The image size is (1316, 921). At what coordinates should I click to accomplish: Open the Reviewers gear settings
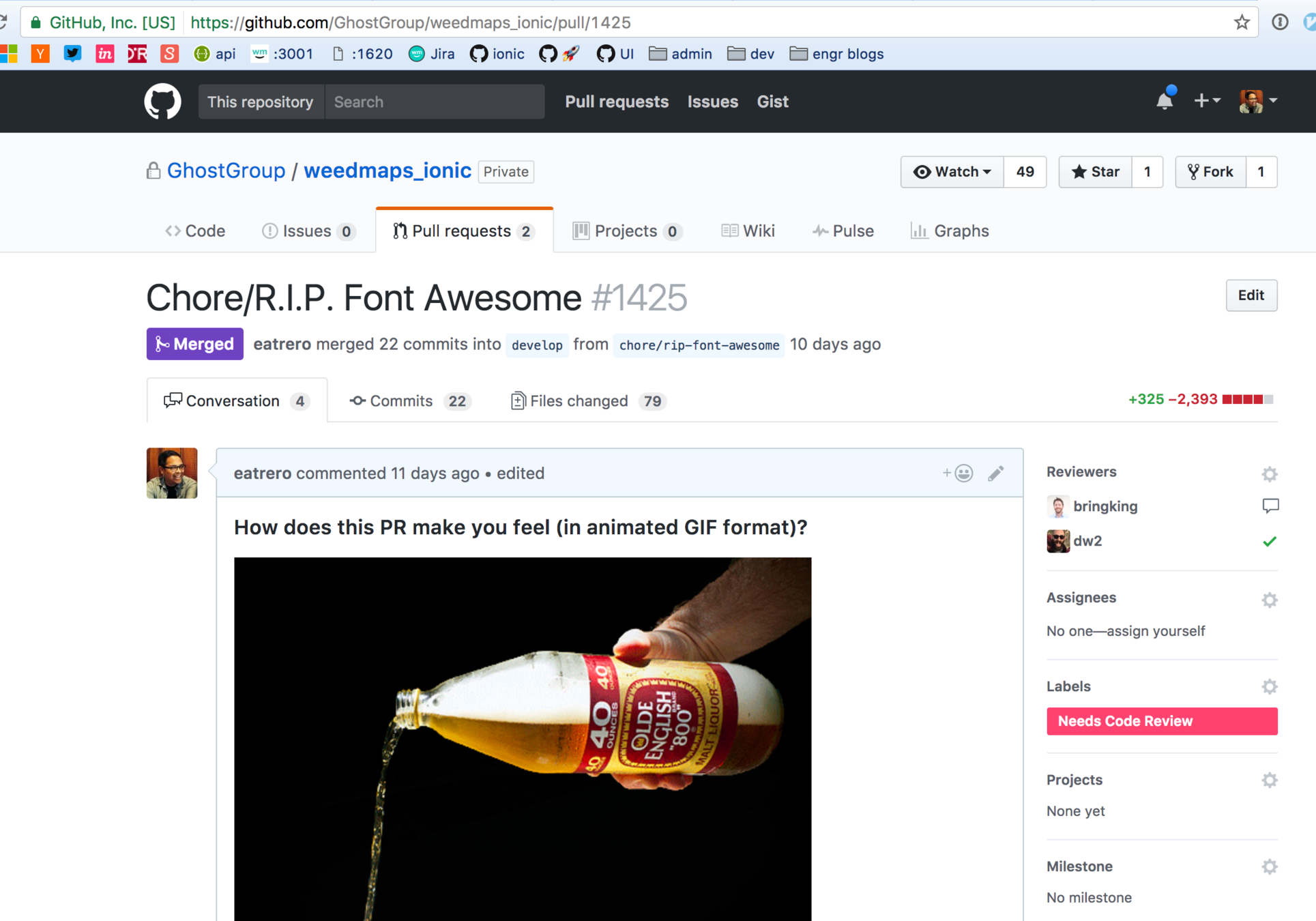tap(1269, 473)
